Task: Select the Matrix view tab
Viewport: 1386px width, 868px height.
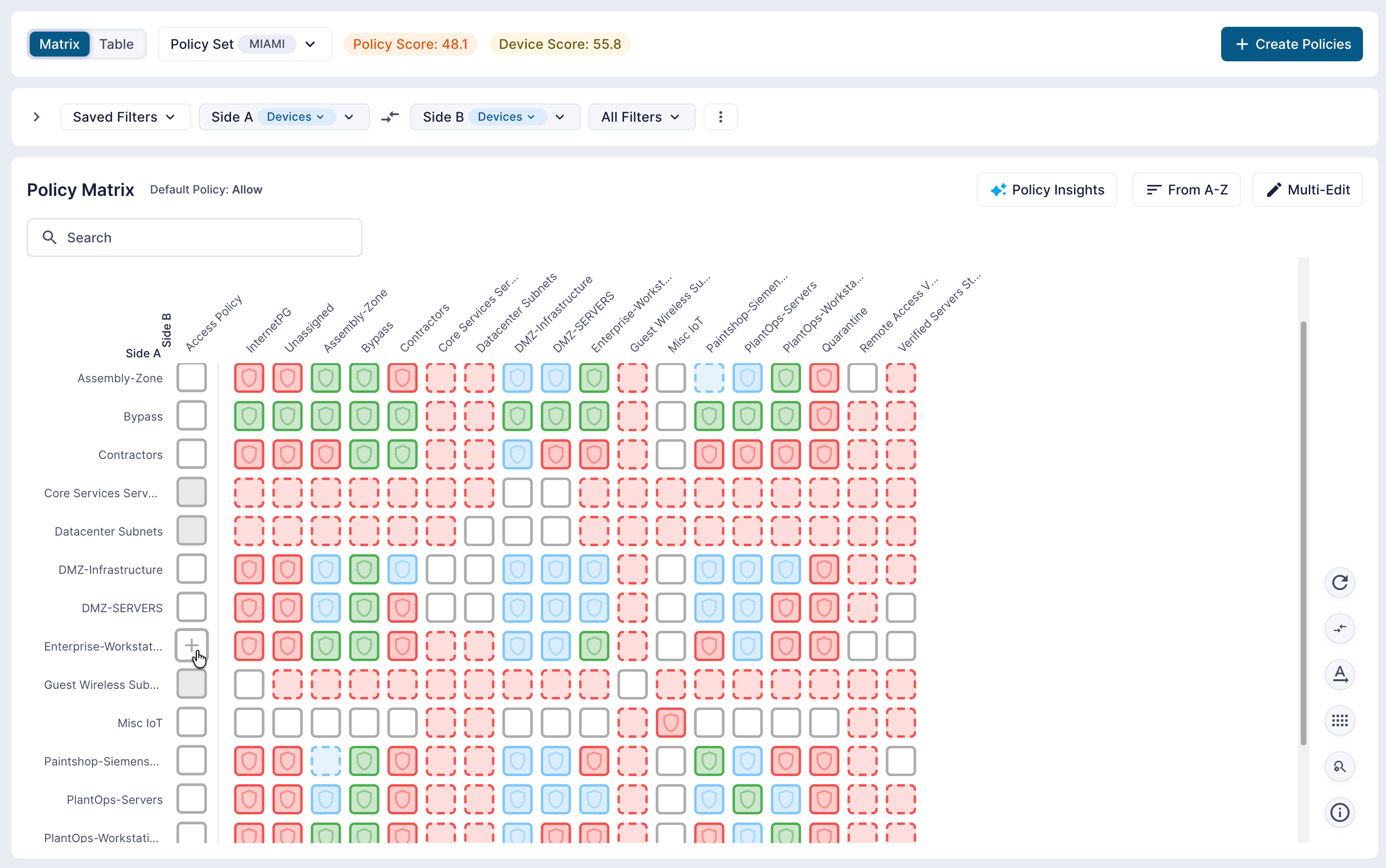Action: [x=59, y=44]
